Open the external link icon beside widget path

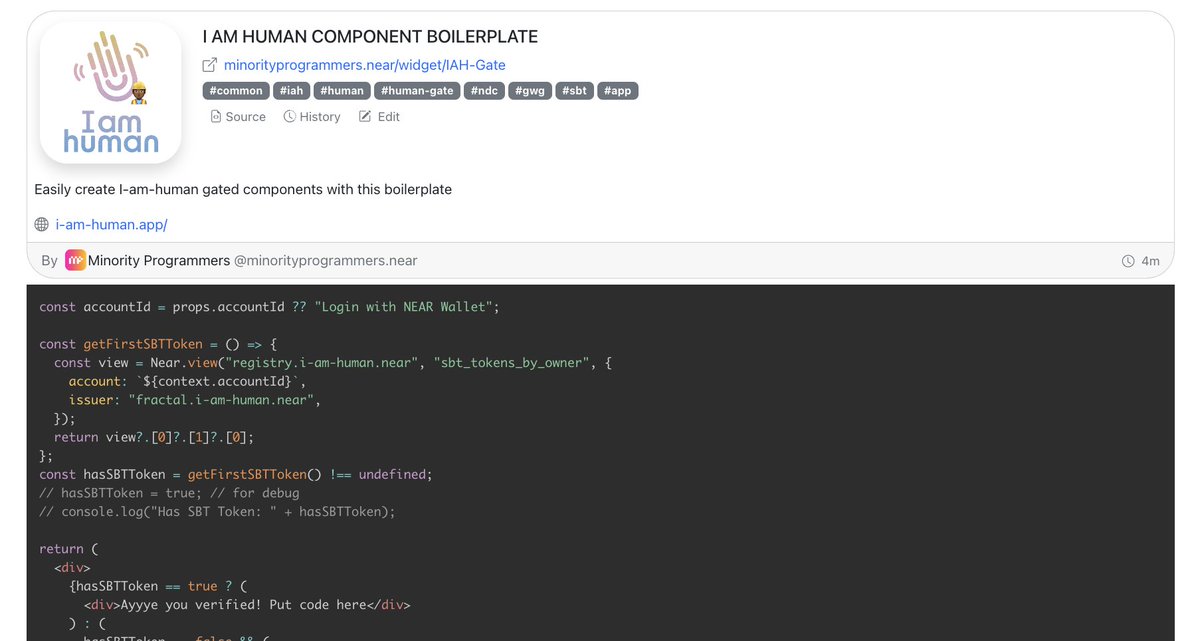click(x=210, y=65)
